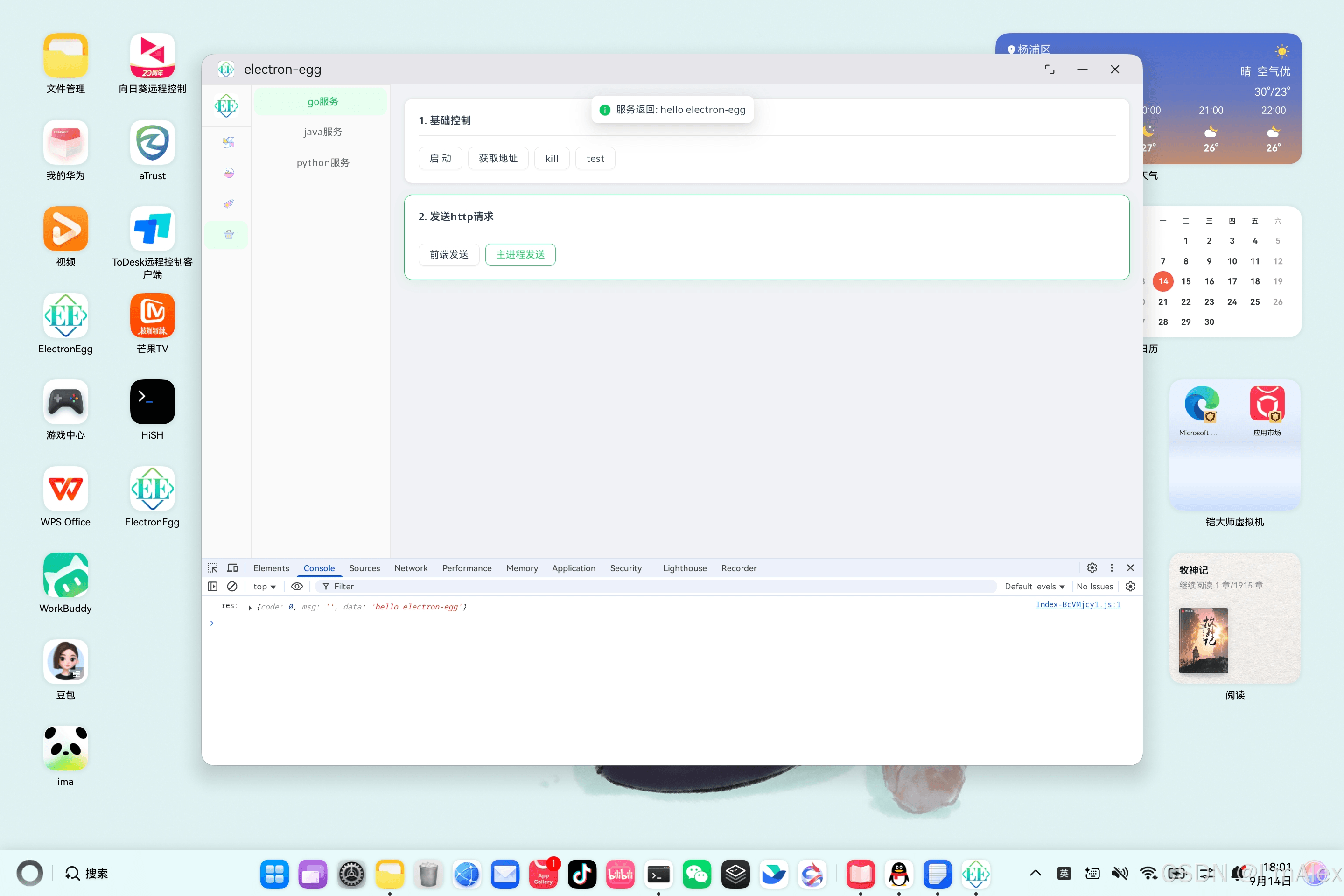Click the 主进程发送 button
Viewport: 1344px width, 896px height.
coord(521,254)
